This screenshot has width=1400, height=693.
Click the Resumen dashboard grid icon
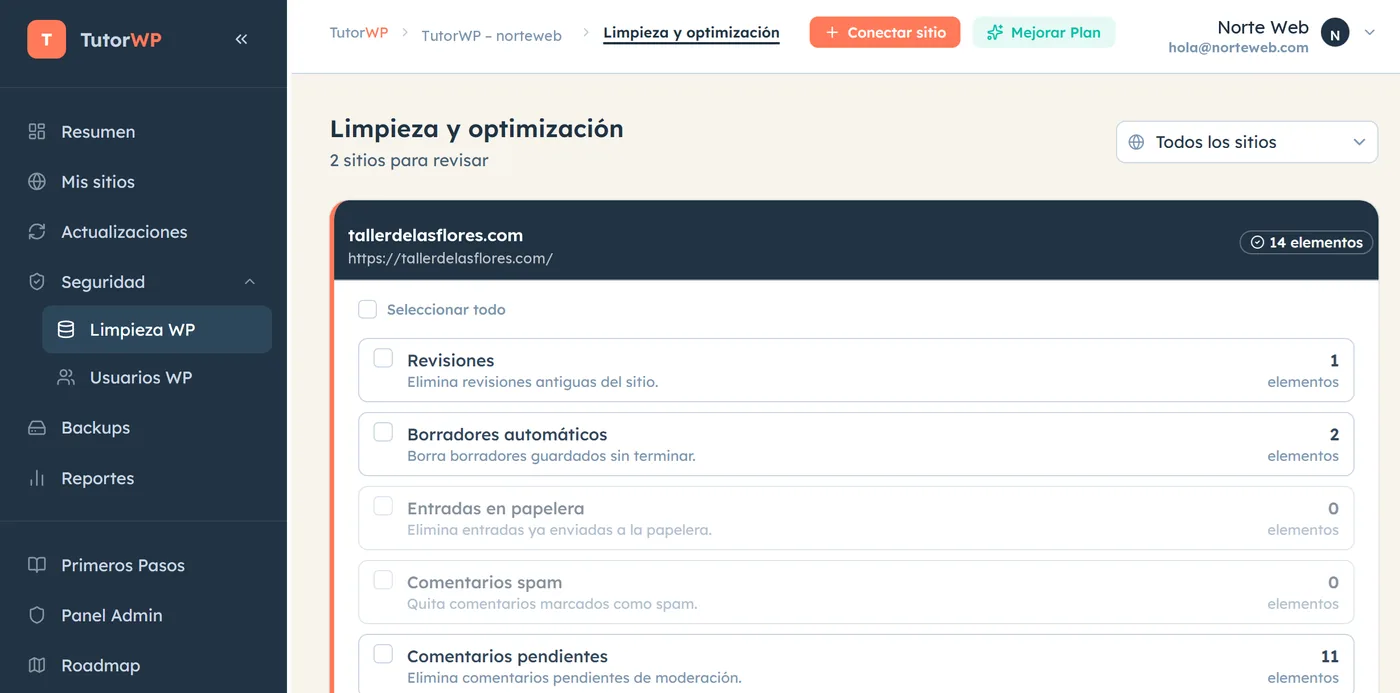[x=37, y=131]
